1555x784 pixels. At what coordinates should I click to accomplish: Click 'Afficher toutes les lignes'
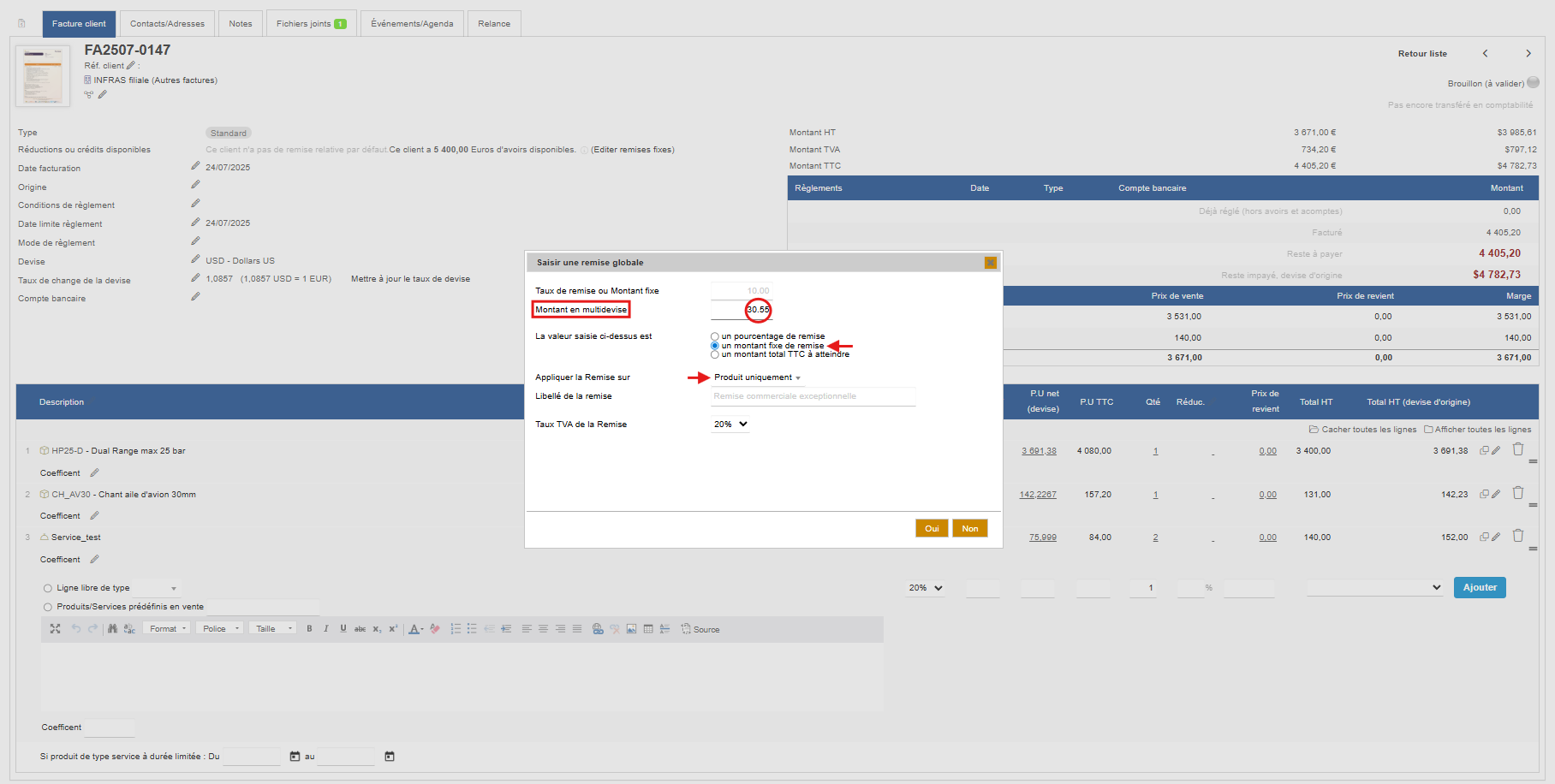tap(1478, 430)
